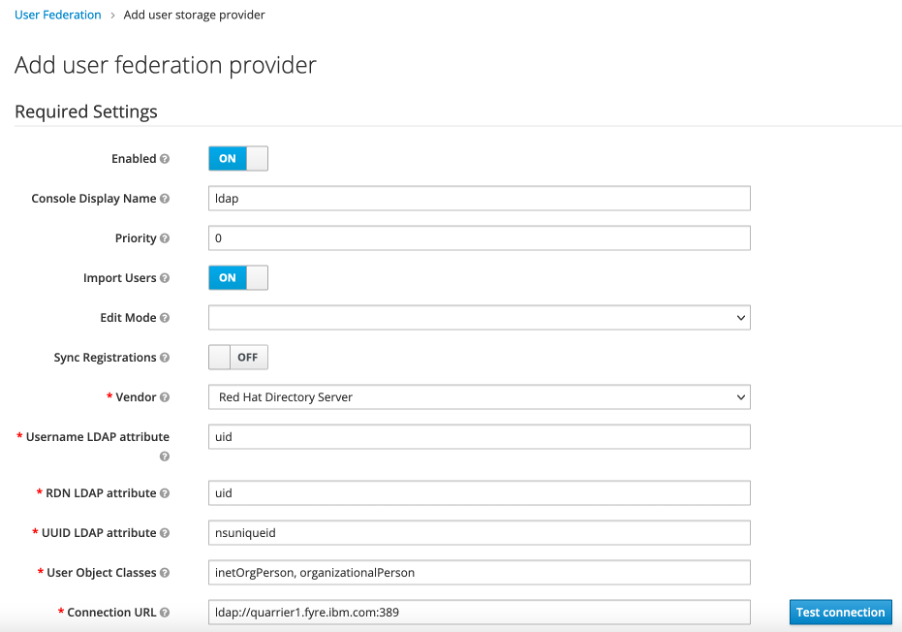Toggle the Import Users switch
Viewport: 902px width, 632px height.
238,278
